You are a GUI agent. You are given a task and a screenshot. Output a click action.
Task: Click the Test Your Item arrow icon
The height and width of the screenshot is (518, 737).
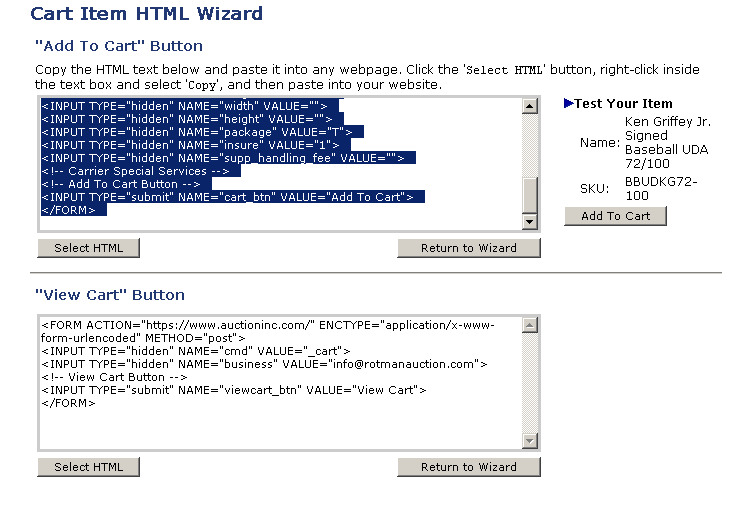click(x=568, y=103)
